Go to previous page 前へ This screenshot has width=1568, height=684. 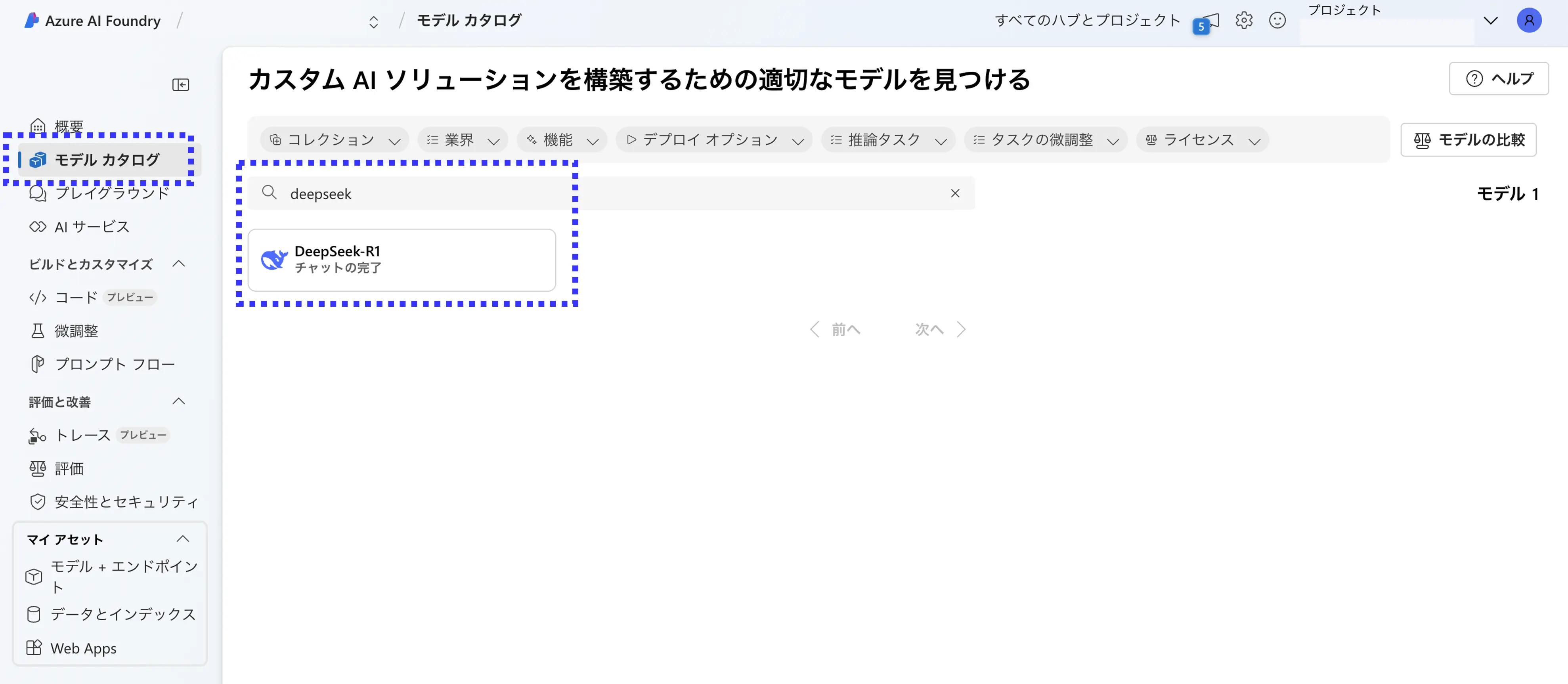(835, 329)
